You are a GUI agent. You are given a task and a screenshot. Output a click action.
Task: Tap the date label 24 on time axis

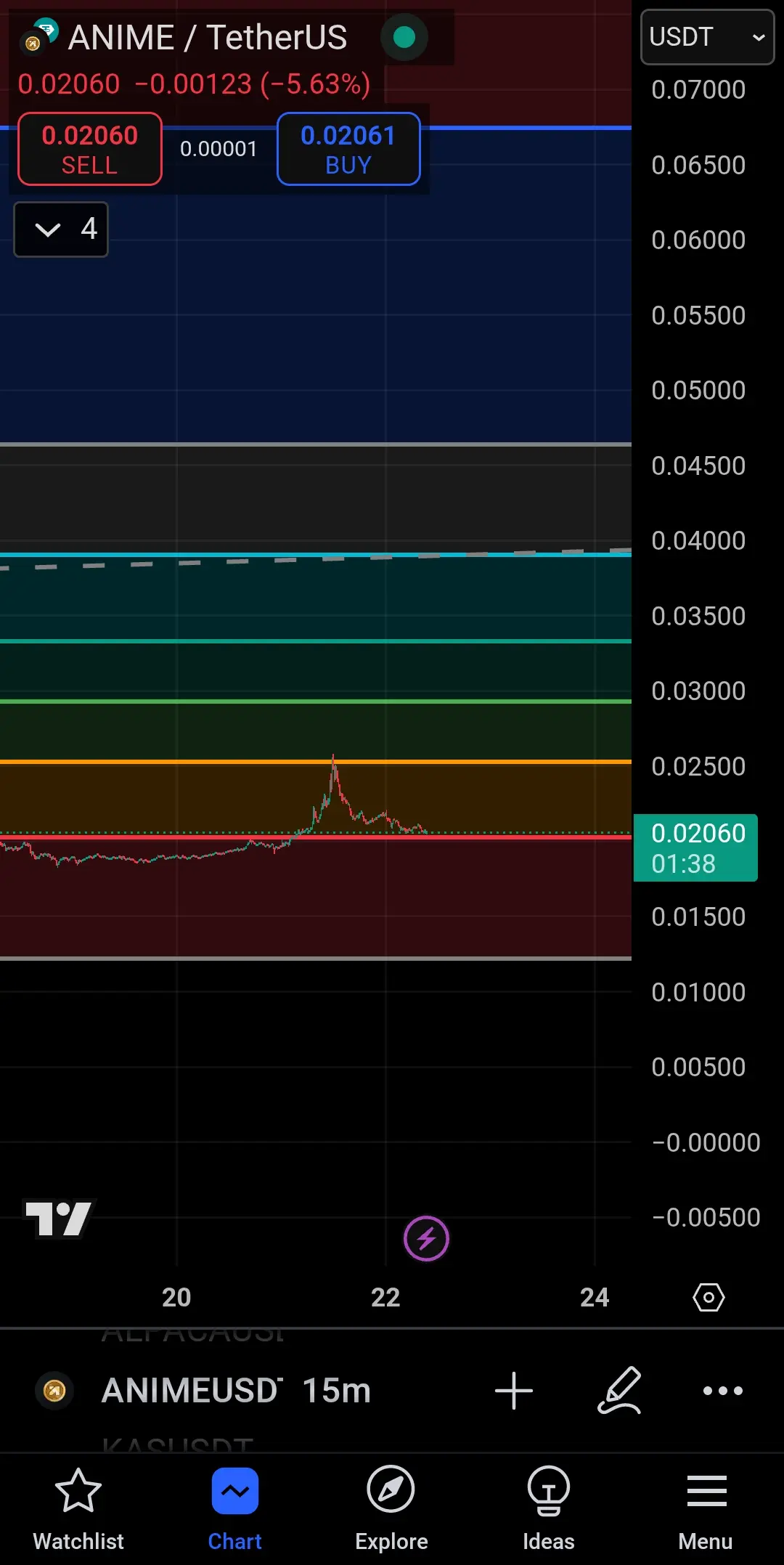(x=595, y=1297)
